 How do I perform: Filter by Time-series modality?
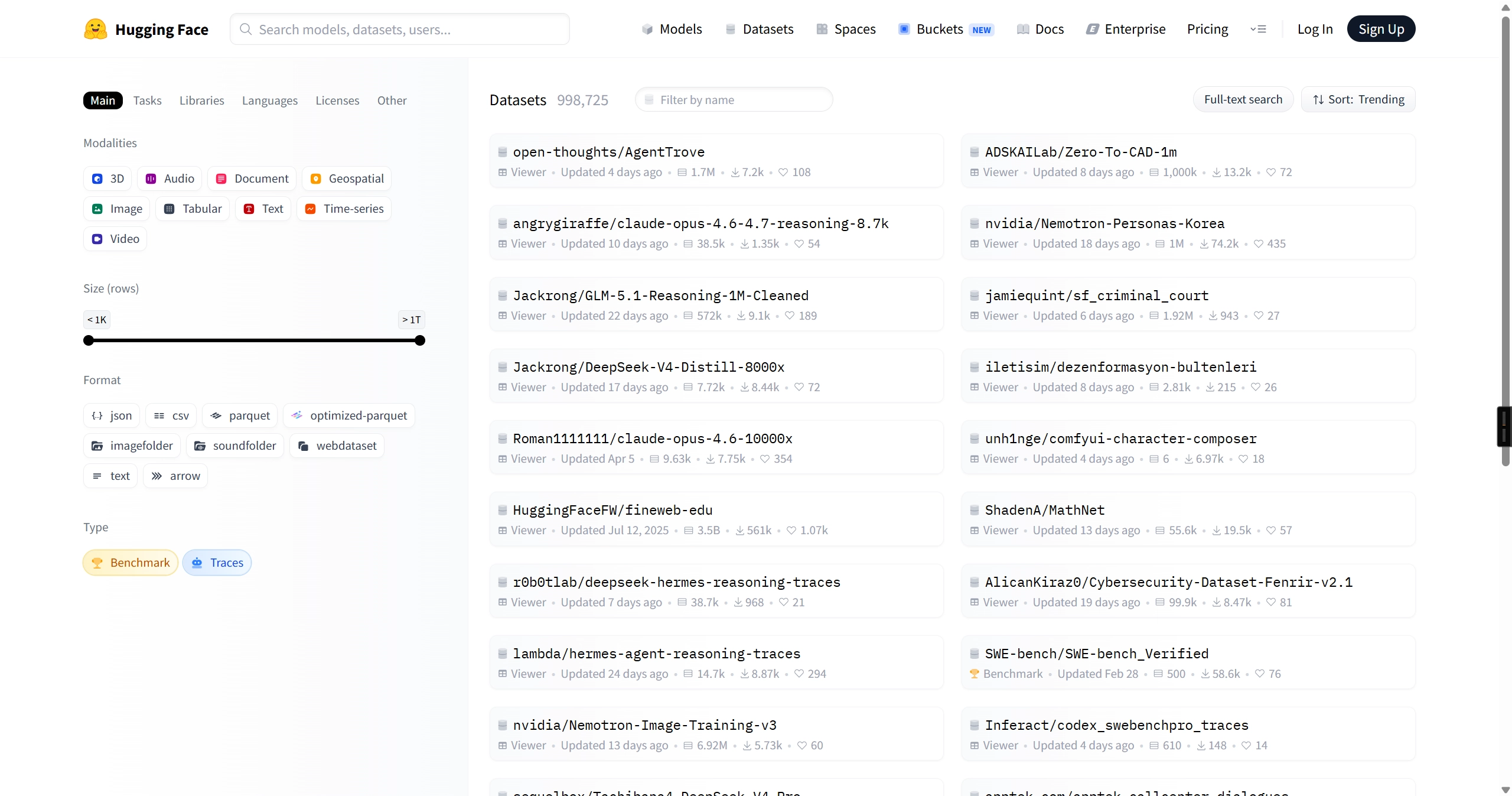(x=344, y=209)
